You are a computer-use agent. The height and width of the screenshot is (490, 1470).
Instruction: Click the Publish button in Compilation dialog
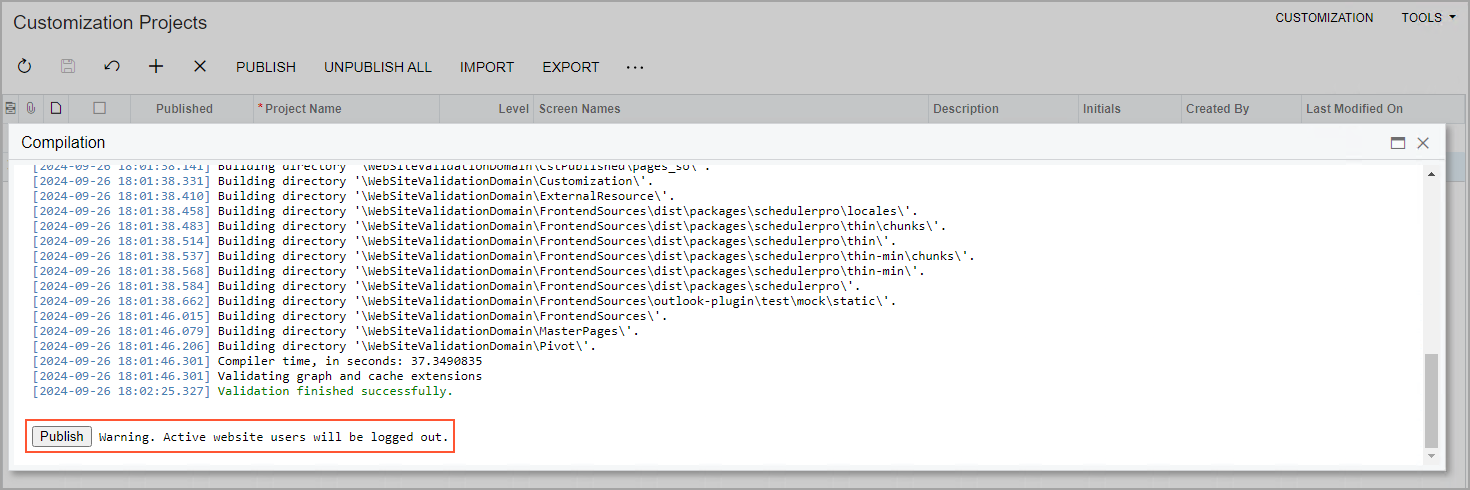tap(62, 437)
